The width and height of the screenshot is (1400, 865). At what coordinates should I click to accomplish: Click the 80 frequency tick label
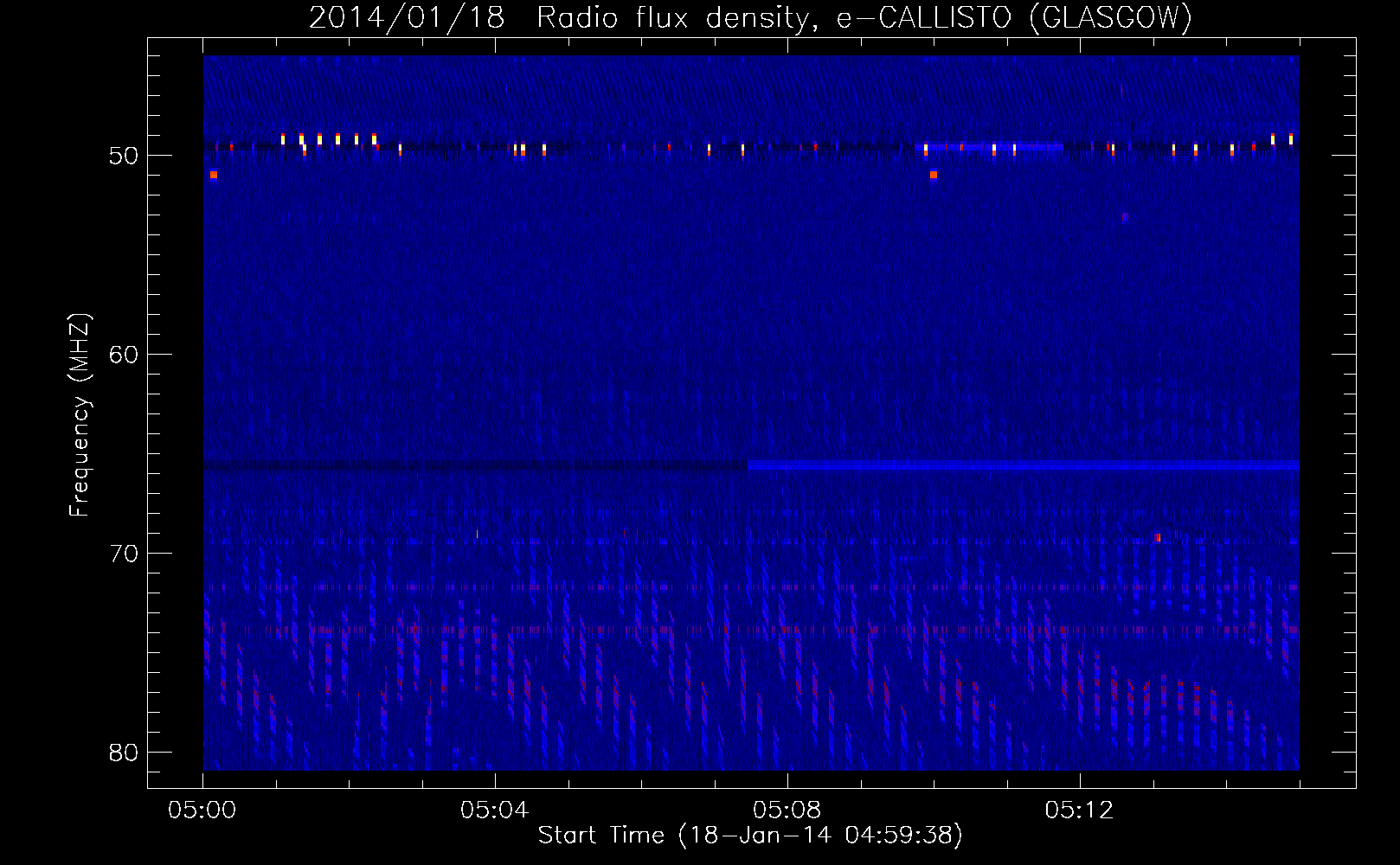[124, 753]
